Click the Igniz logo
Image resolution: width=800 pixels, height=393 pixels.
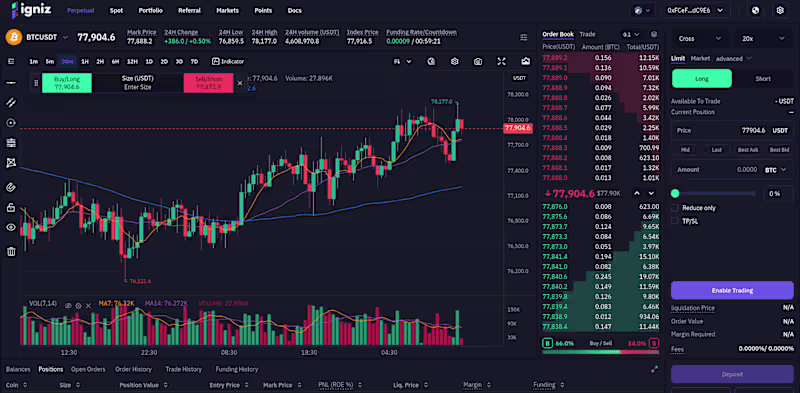(32, 9)
